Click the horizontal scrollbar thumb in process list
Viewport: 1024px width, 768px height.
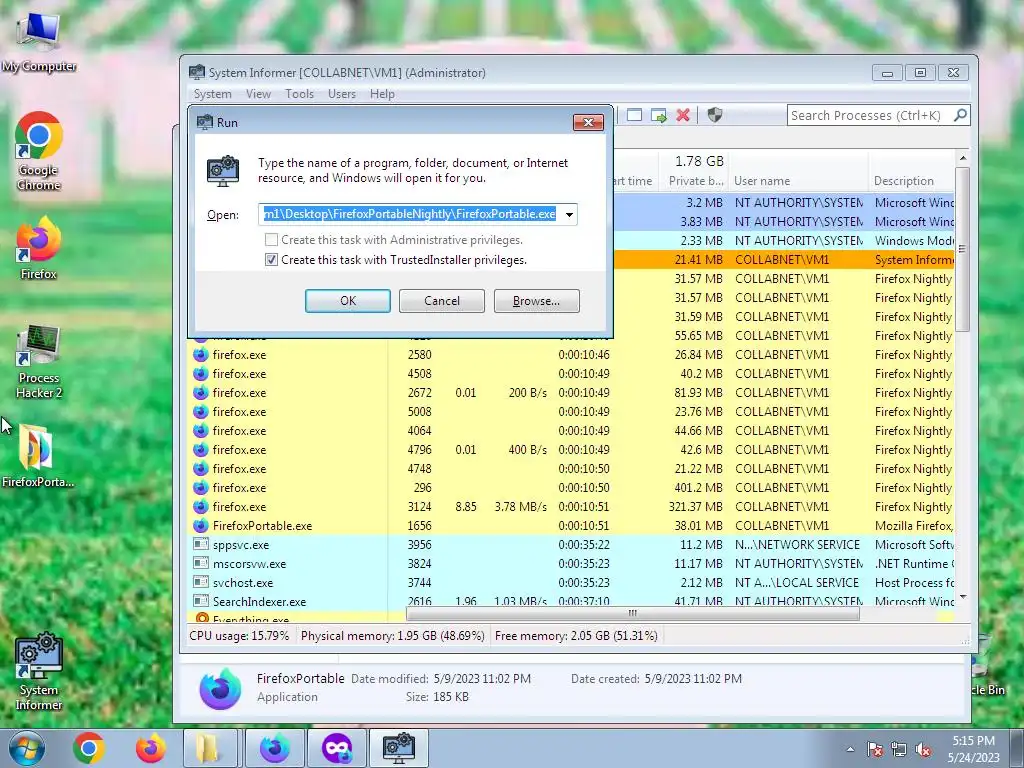click(x=632, y=613)
